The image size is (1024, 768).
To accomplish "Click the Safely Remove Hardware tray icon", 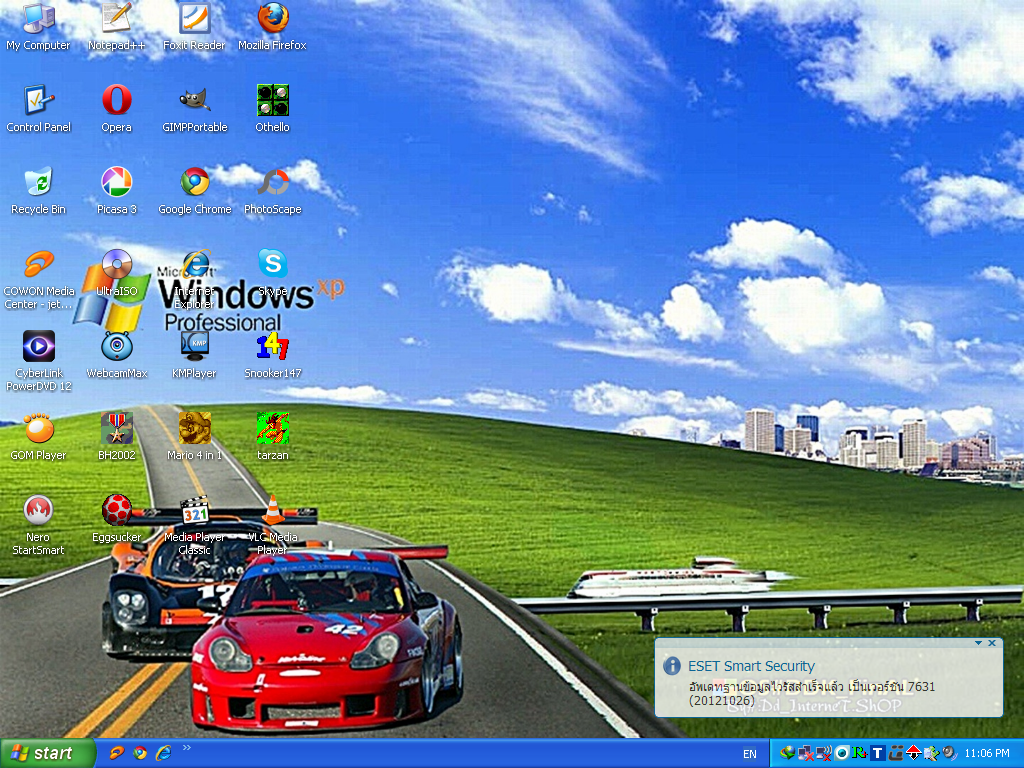I will [931, 754].
